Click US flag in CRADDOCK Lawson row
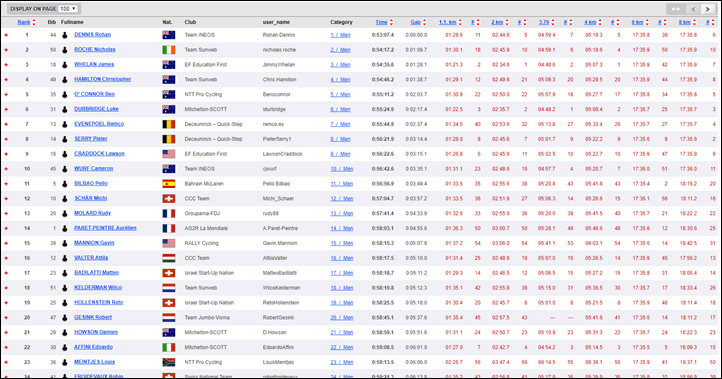This screenshot has height=379, width=722. pos(169,154)
